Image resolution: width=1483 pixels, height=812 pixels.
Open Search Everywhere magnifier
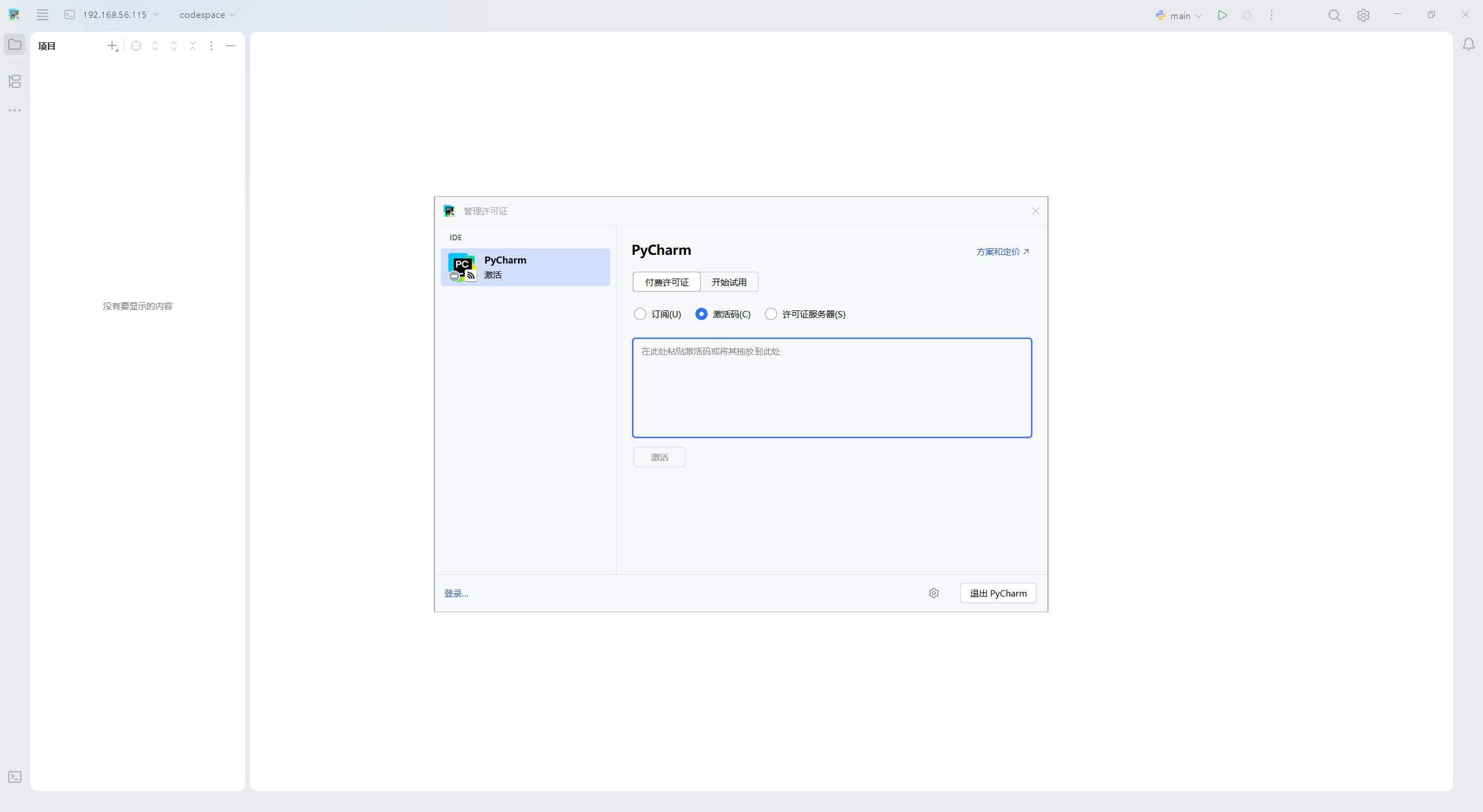pos(1335,16)
